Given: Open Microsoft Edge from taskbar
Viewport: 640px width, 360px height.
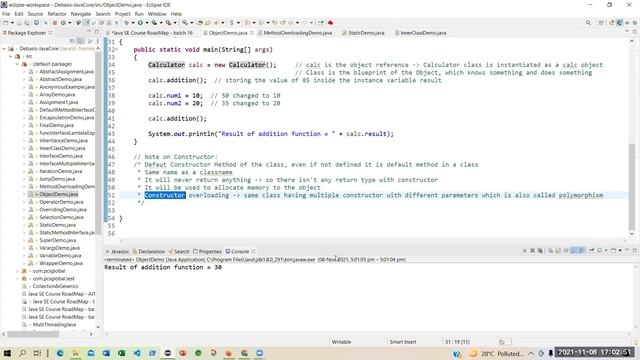Looking at the screenshot, I should coord(60,353).
